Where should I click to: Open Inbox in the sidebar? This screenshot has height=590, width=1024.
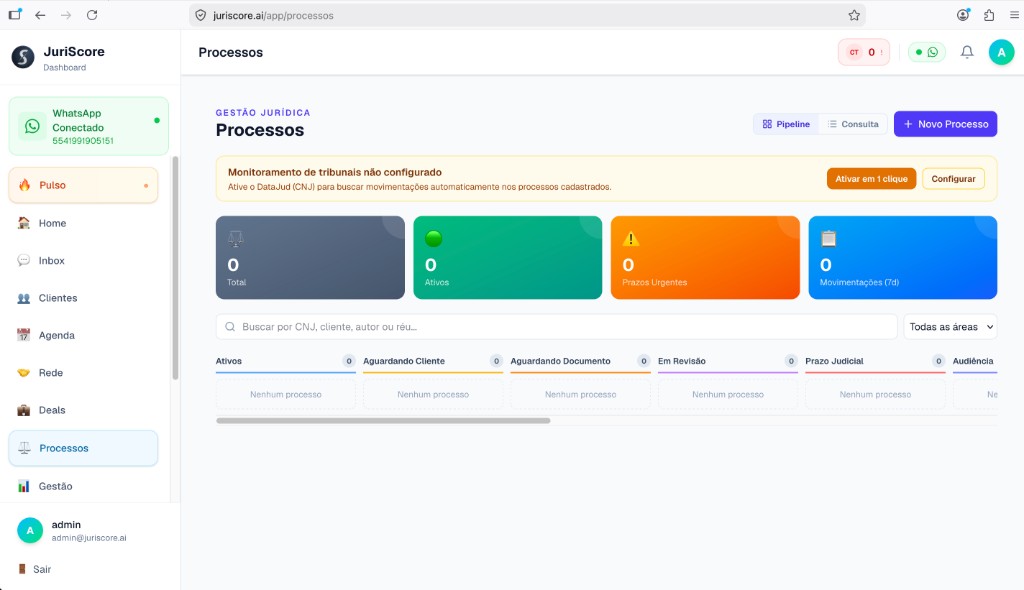[x=83, y=260]
